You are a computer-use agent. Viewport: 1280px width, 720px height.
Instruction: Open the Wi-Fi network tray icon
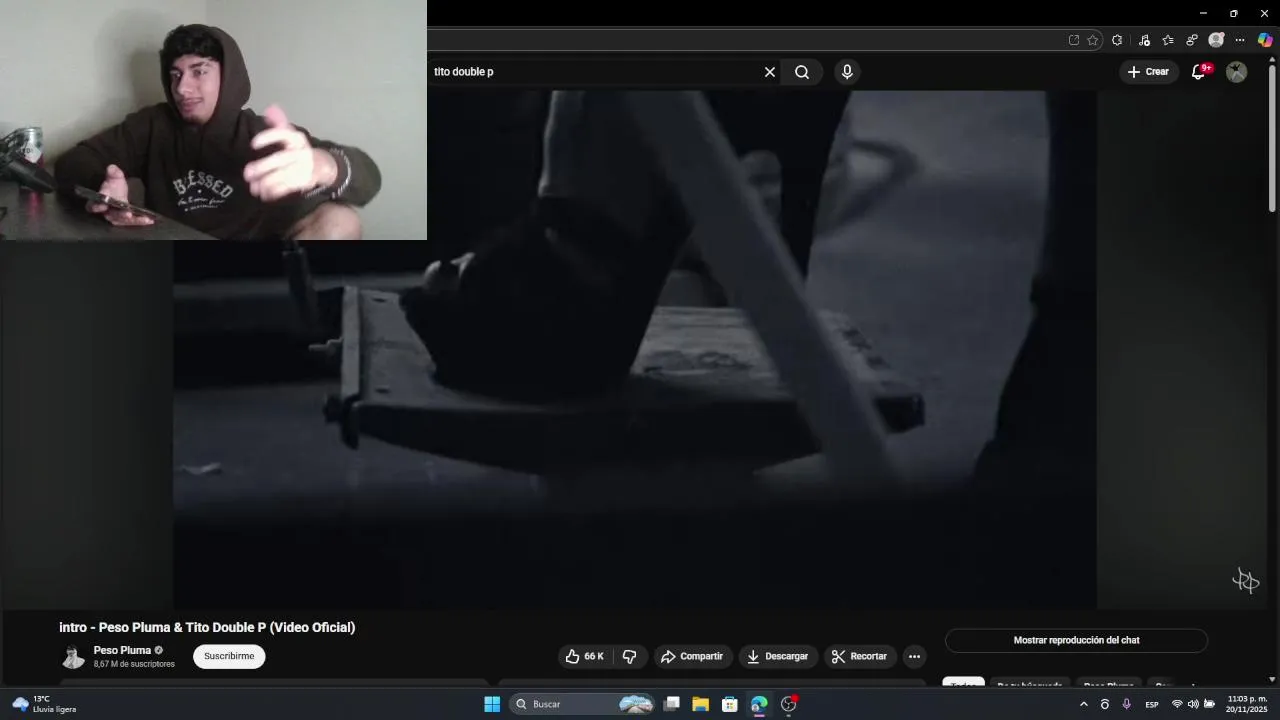point(1177,704)
